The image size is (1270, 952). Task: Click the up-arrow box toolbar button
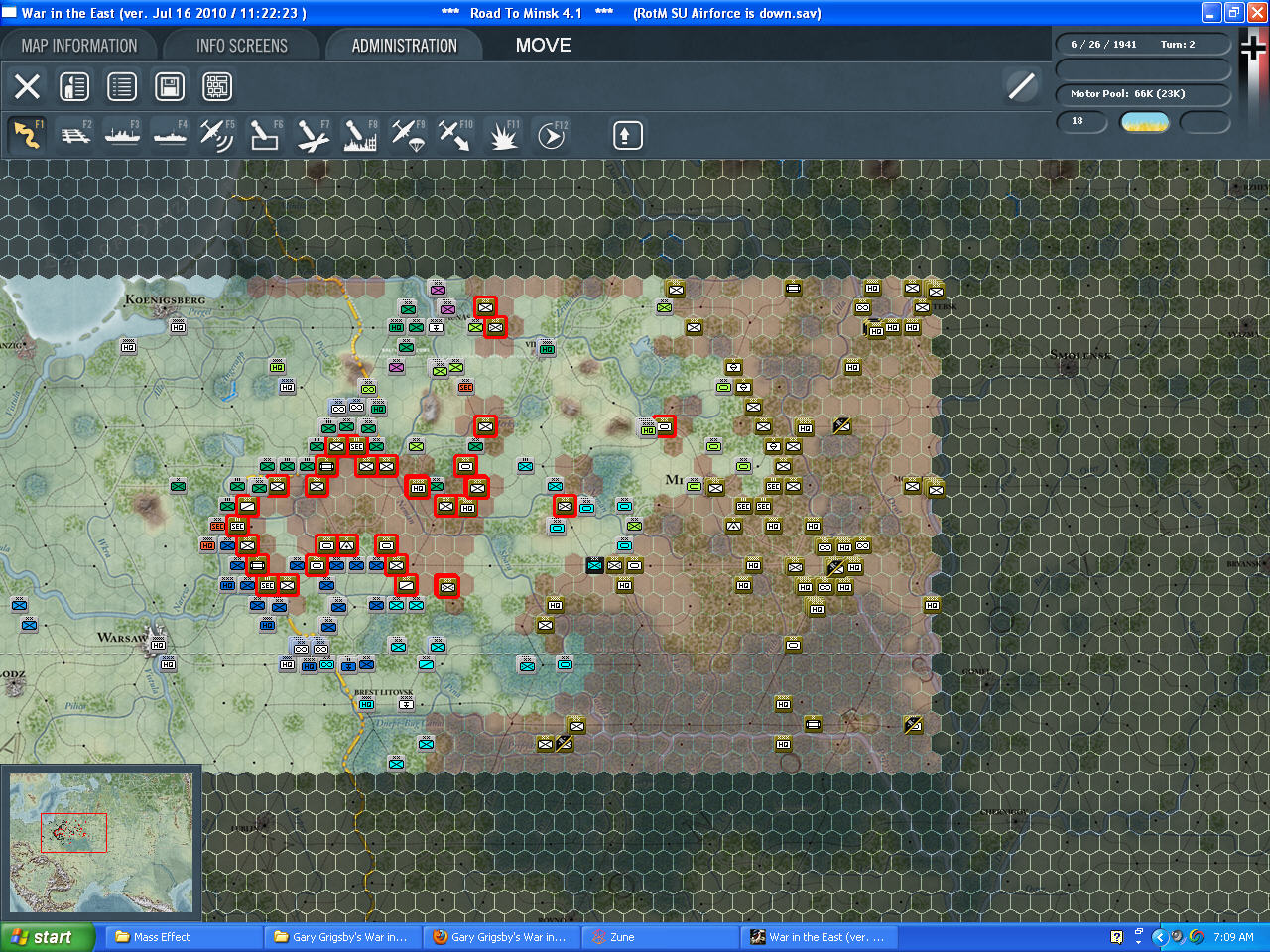pyautogui.click(x=627, y=135)
